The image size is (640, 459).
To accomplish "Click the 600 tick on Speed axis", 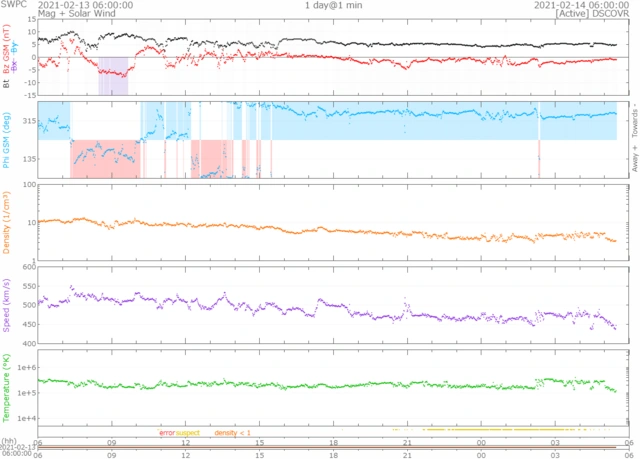I will coord(29,267).
